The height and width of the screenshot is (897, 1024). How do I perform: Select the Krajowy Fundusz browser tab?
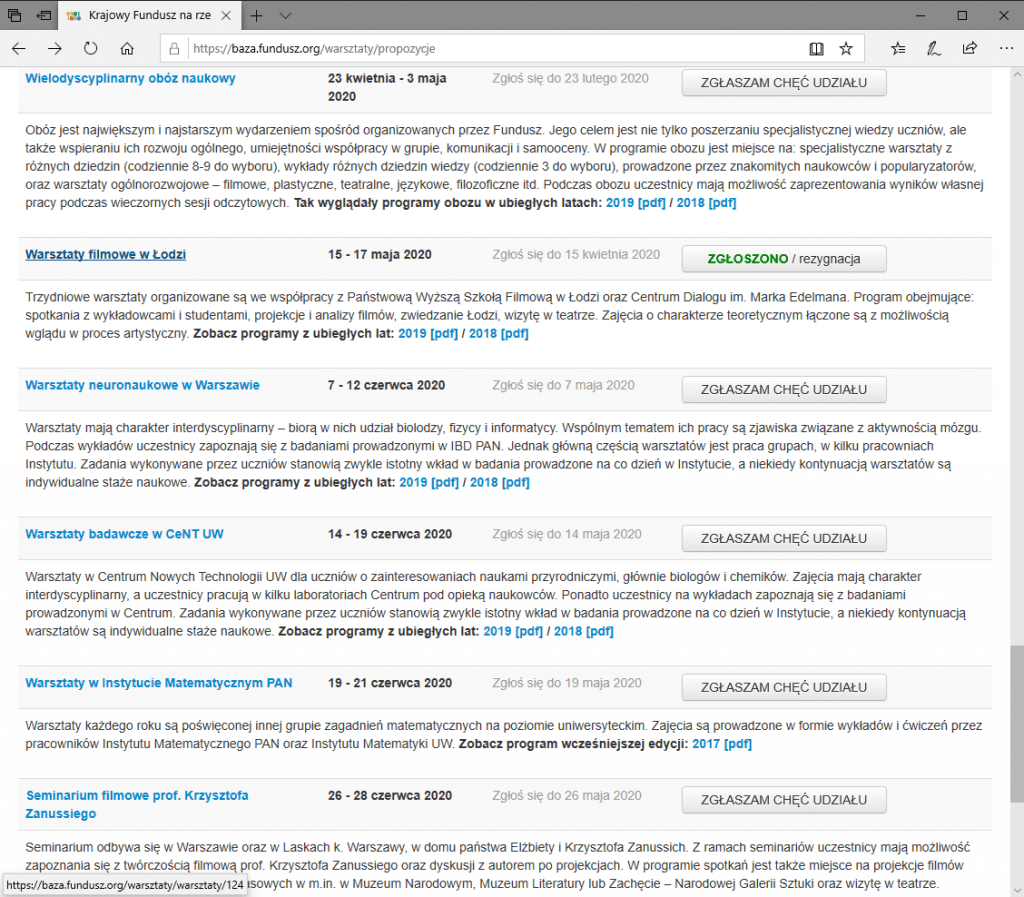click(x=145, y=16)
